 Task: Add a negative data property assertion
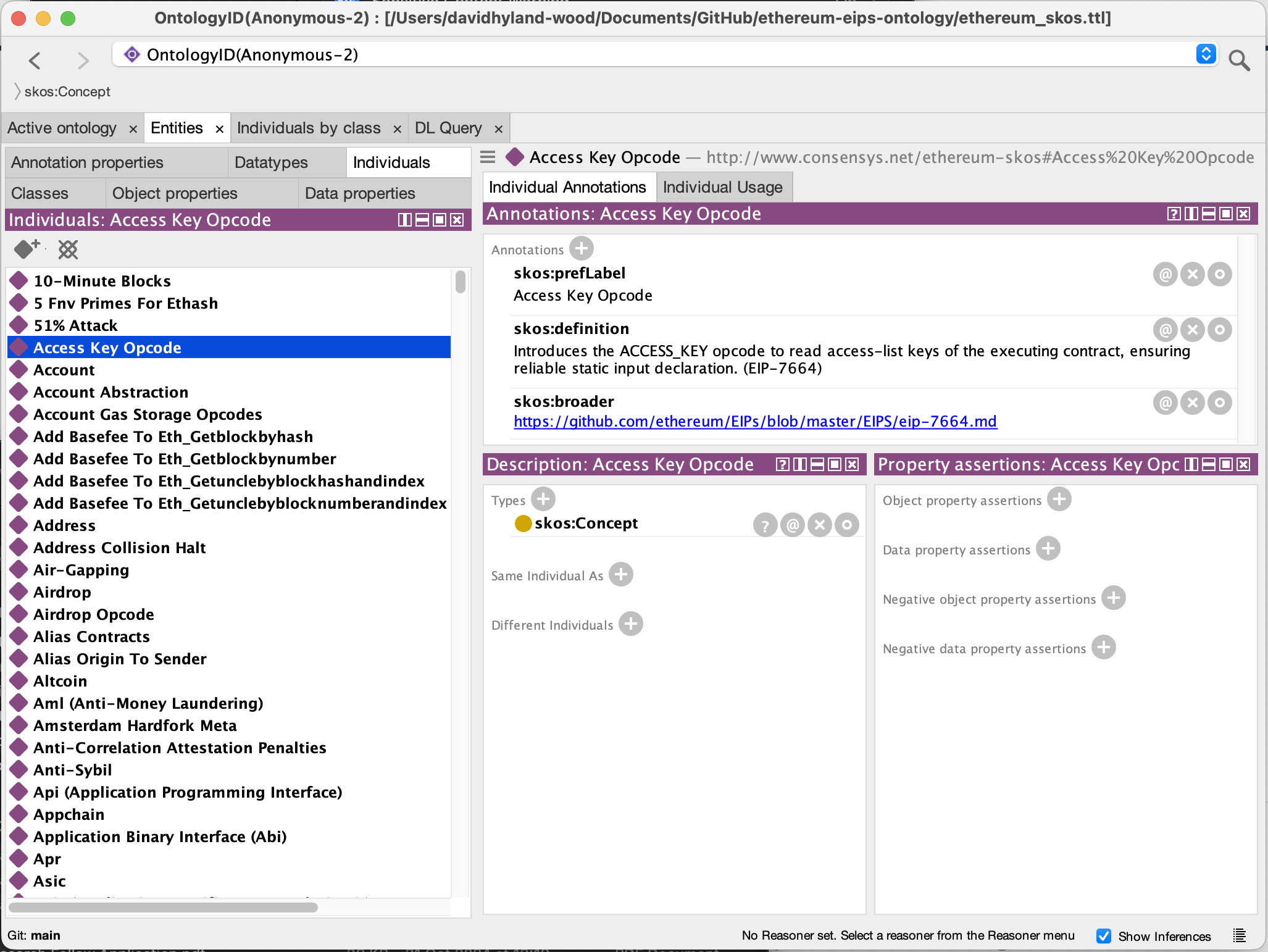coord(1103,648)
